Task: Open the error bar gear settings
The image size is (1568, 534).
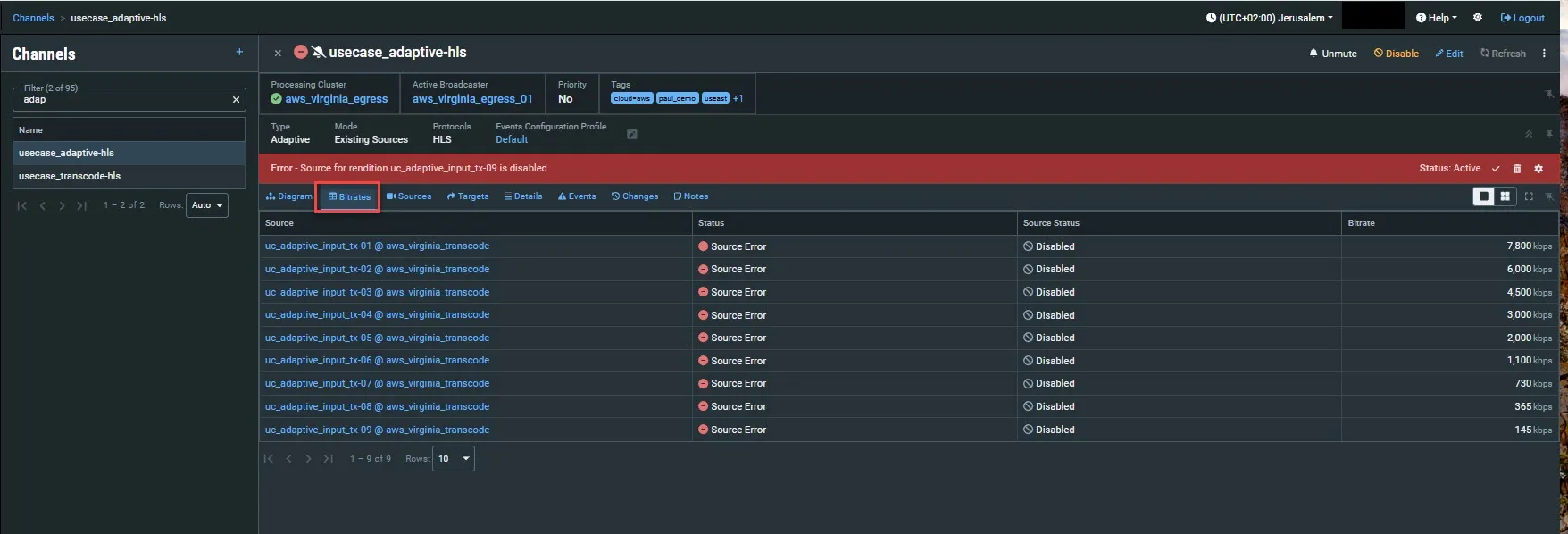Action: (1539, 169)
